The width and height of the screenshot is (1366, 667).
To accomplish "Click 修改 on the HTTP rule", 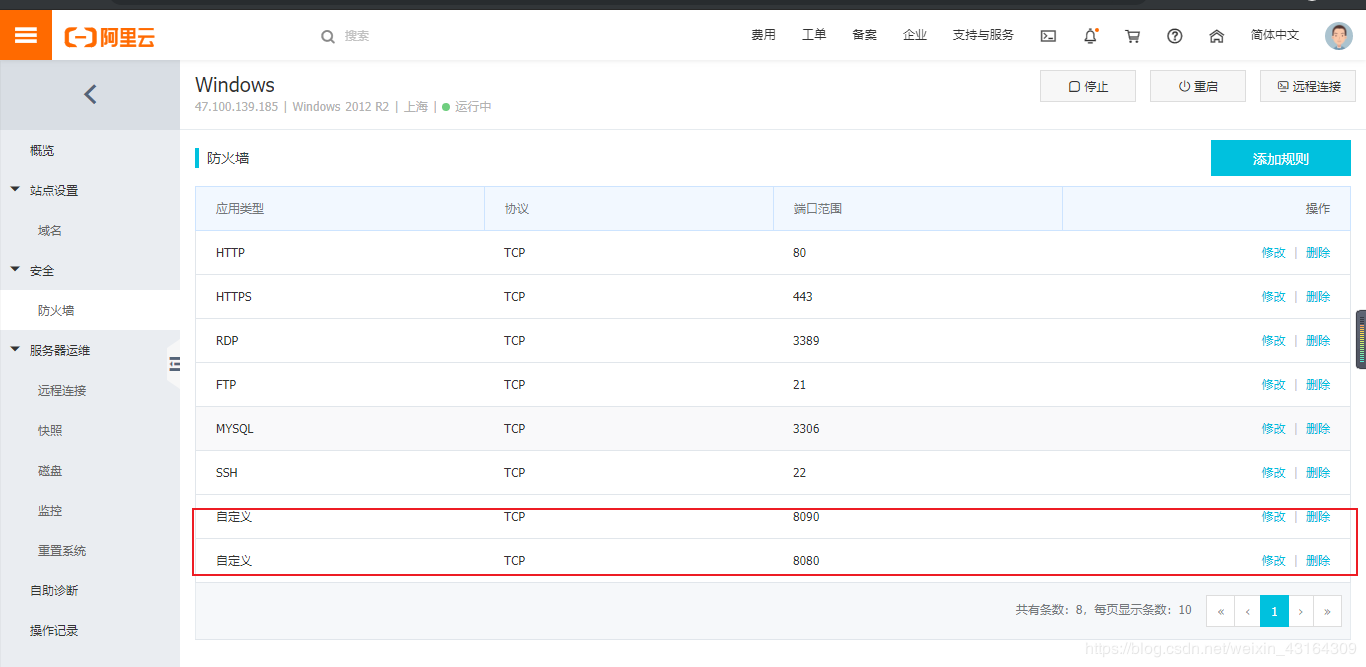I will pos(1274,252).
